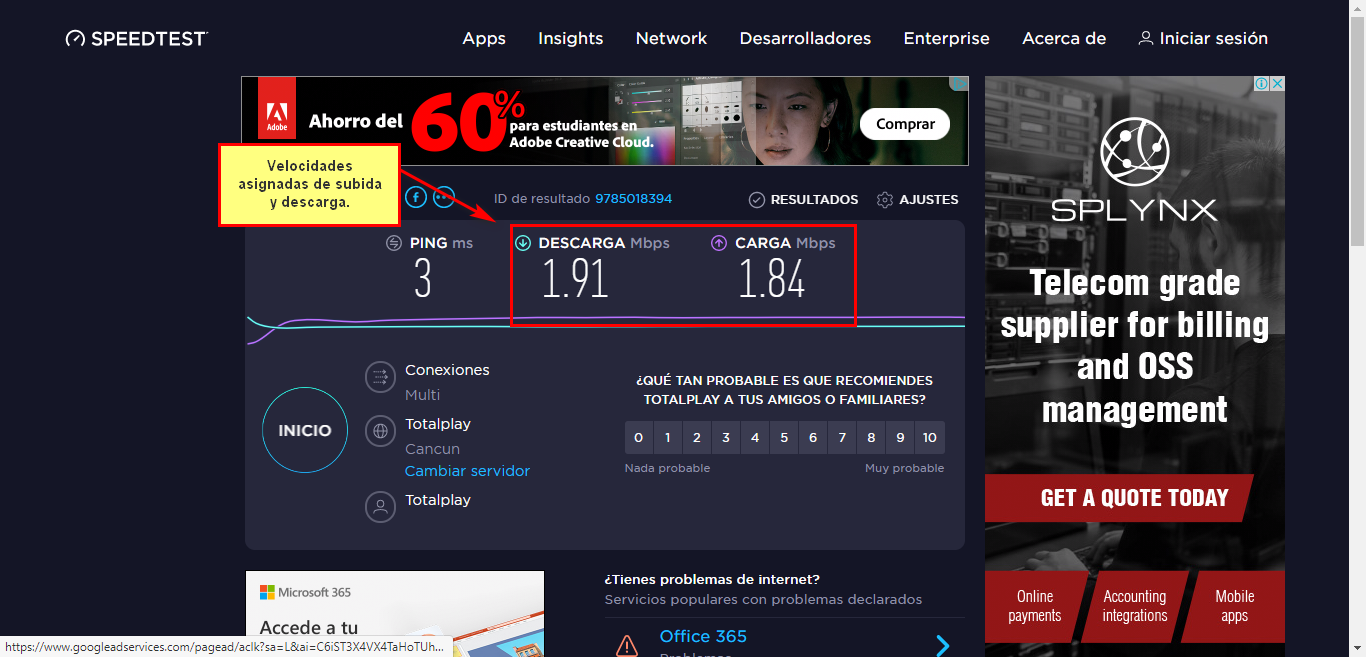1366x657 pixels.
Task: Click the globe icon beside Totalplay Cancun
Action: click(x=380, y=431)
